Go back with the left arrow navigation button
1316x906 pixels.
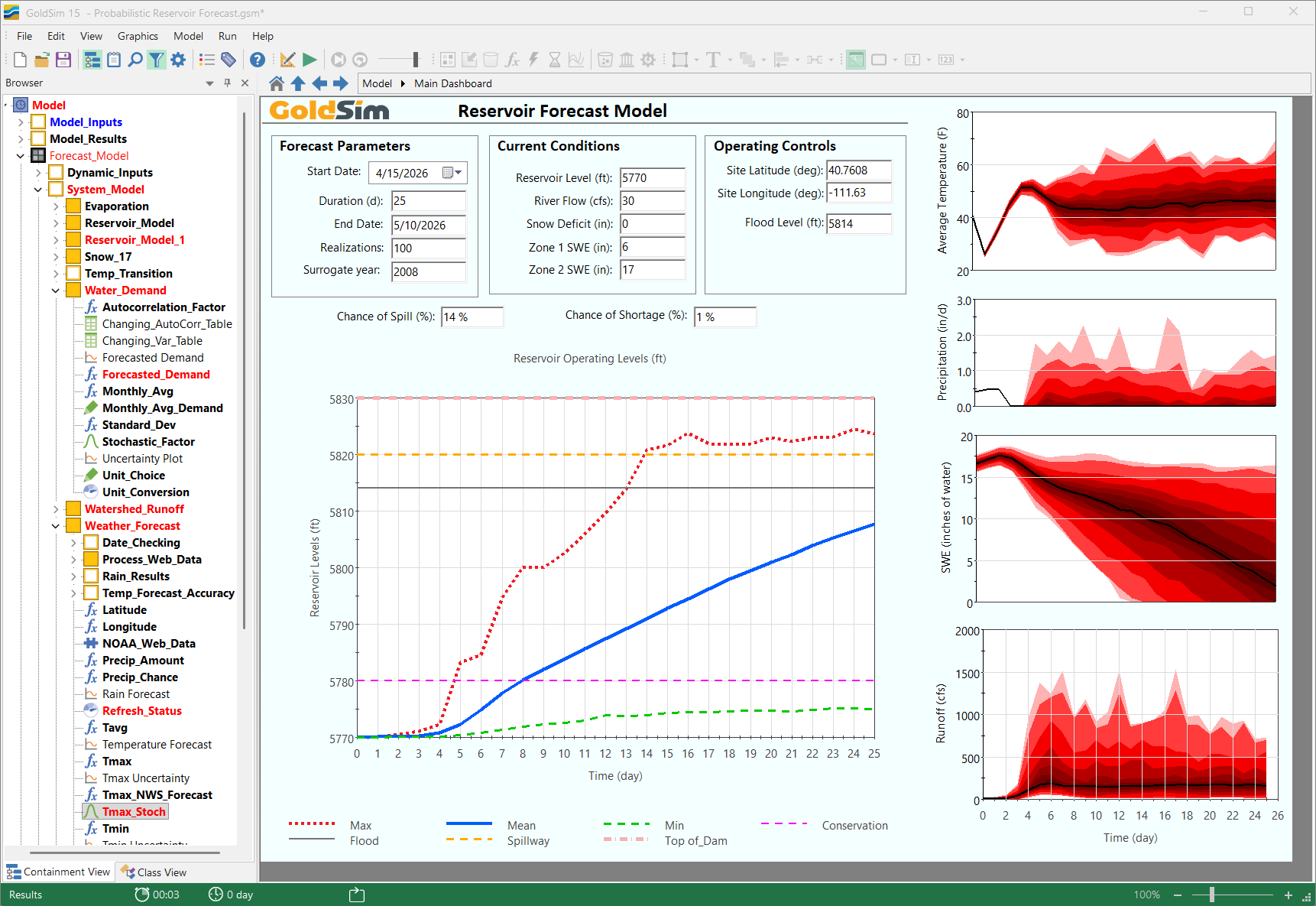click(x=319, y=83)
